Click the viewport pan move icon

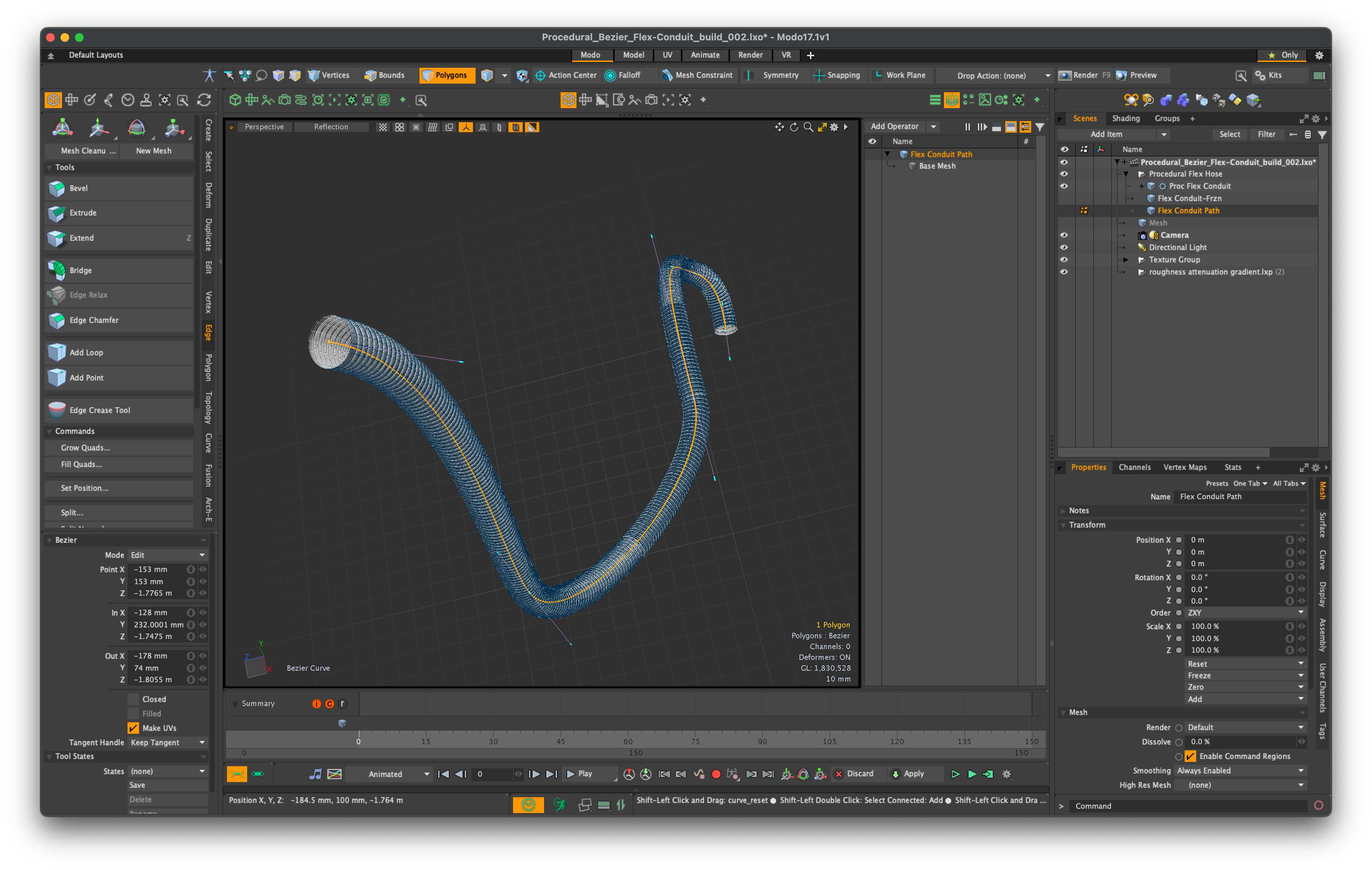779,127
